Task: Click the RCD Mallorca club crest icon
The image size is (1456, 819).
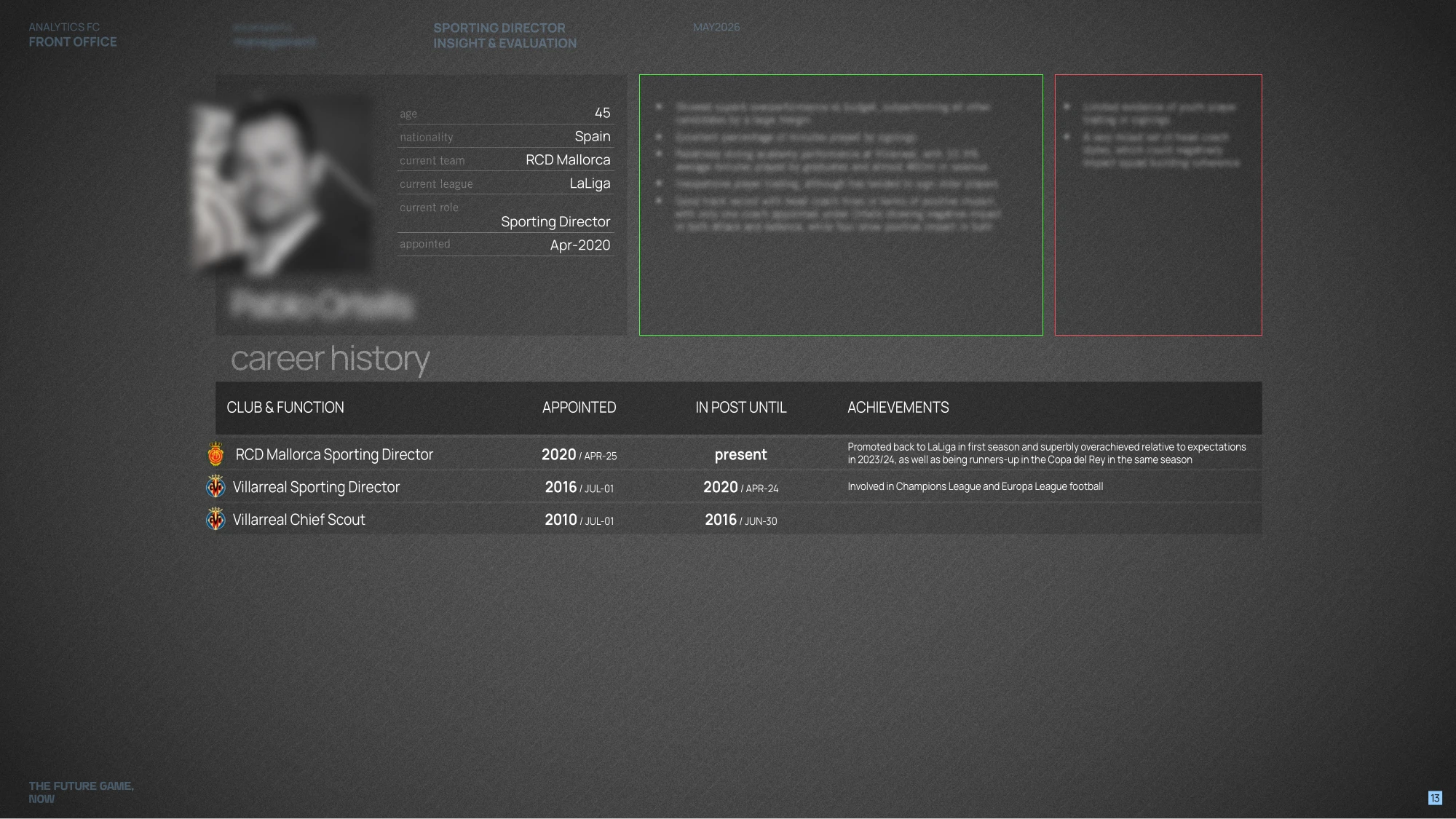Action: tap(215, 454)
